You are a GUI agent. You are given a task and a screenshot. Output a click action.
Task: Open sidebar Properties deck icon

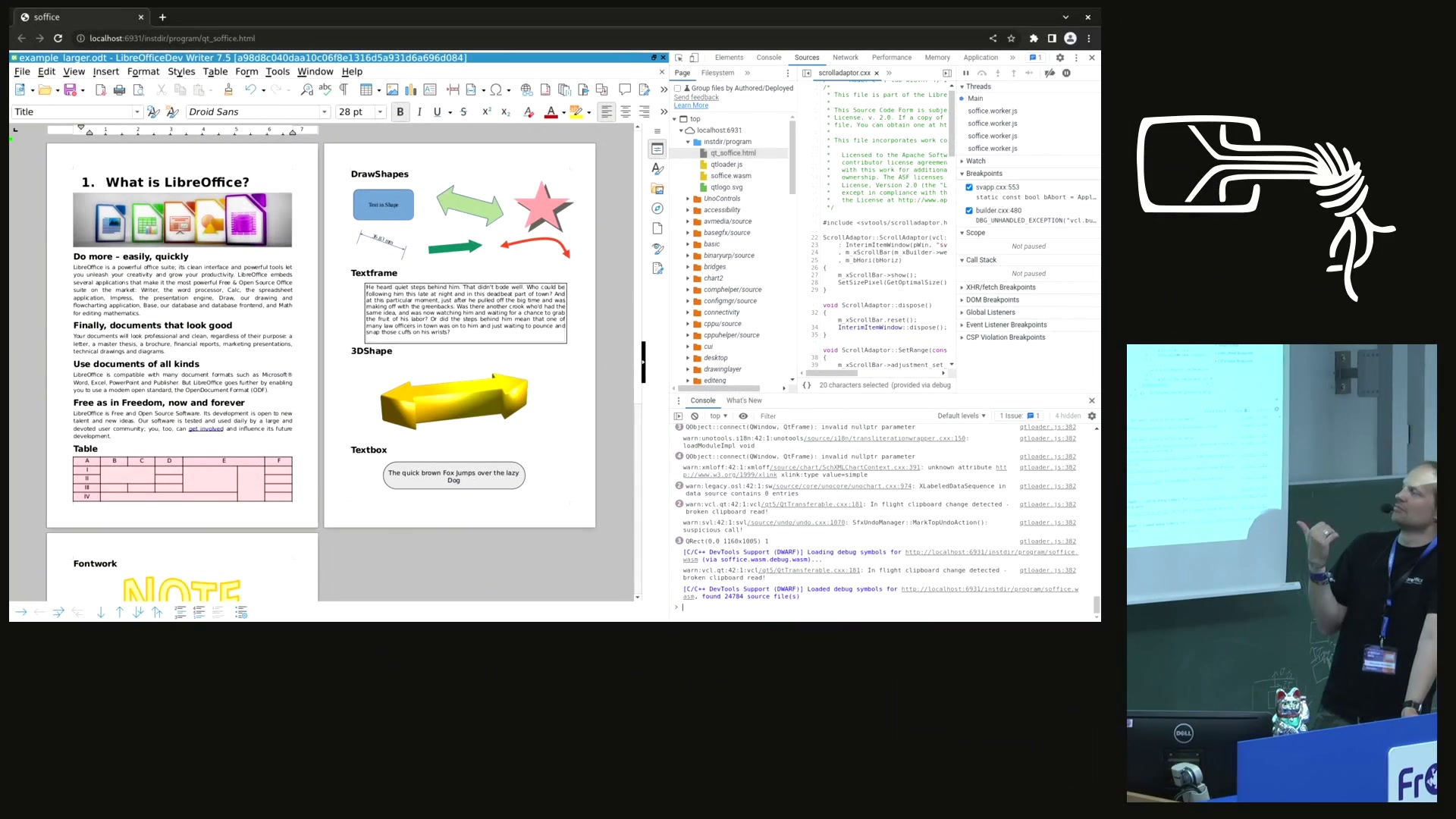[x=657, y=149]
